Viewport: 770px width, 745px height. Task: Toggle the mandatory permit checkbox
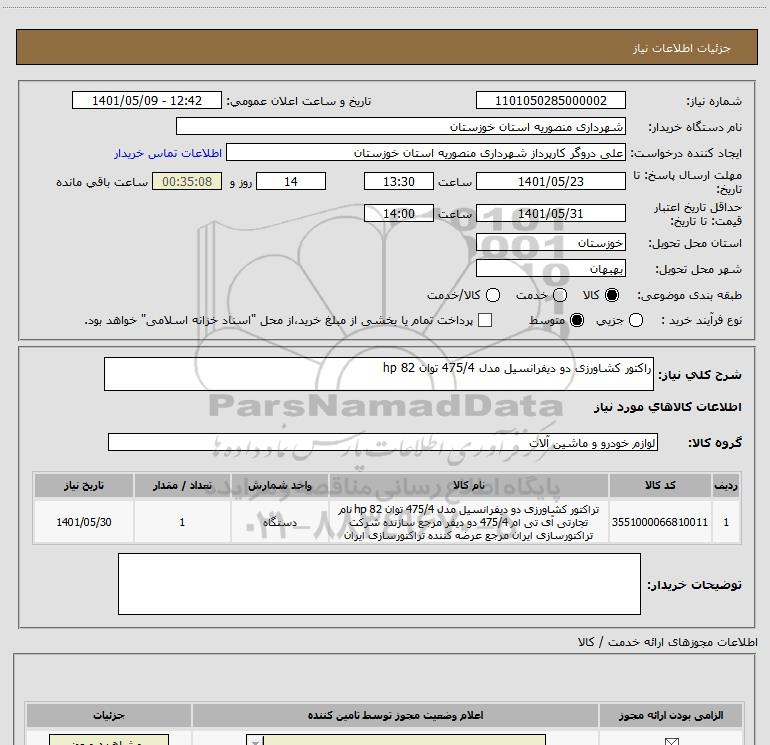(x=671, y=741)
